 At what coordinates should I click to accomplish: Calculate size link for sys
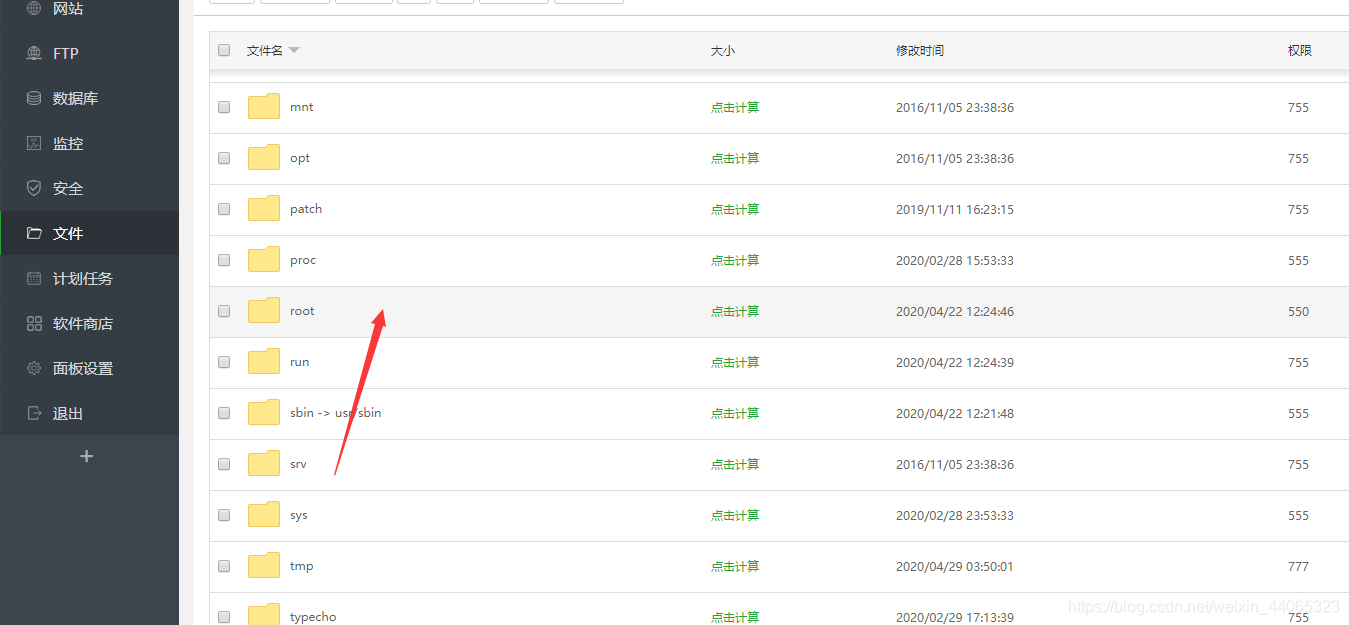tap(735, 515)
